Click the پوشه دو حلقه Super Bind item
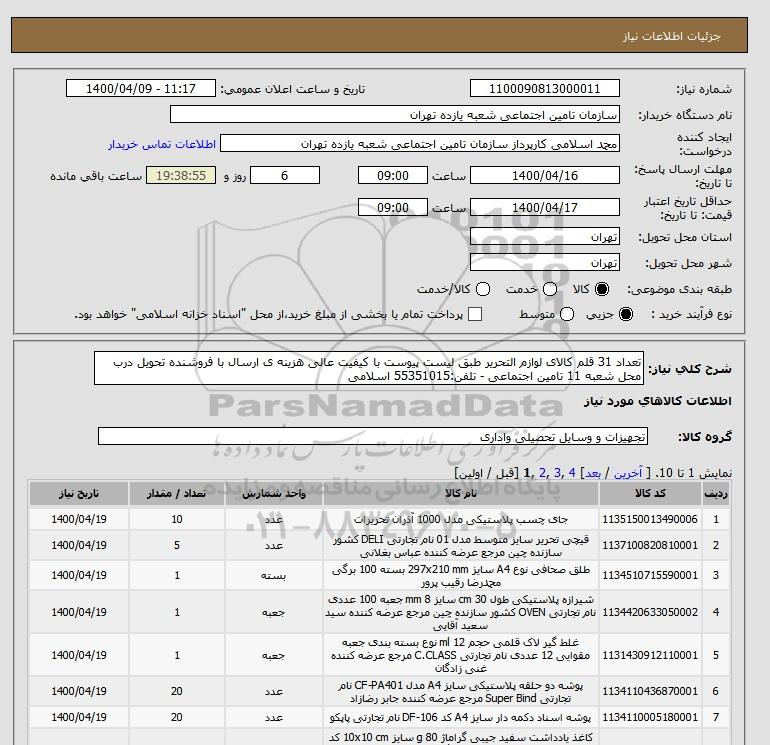 pos(461,691)
